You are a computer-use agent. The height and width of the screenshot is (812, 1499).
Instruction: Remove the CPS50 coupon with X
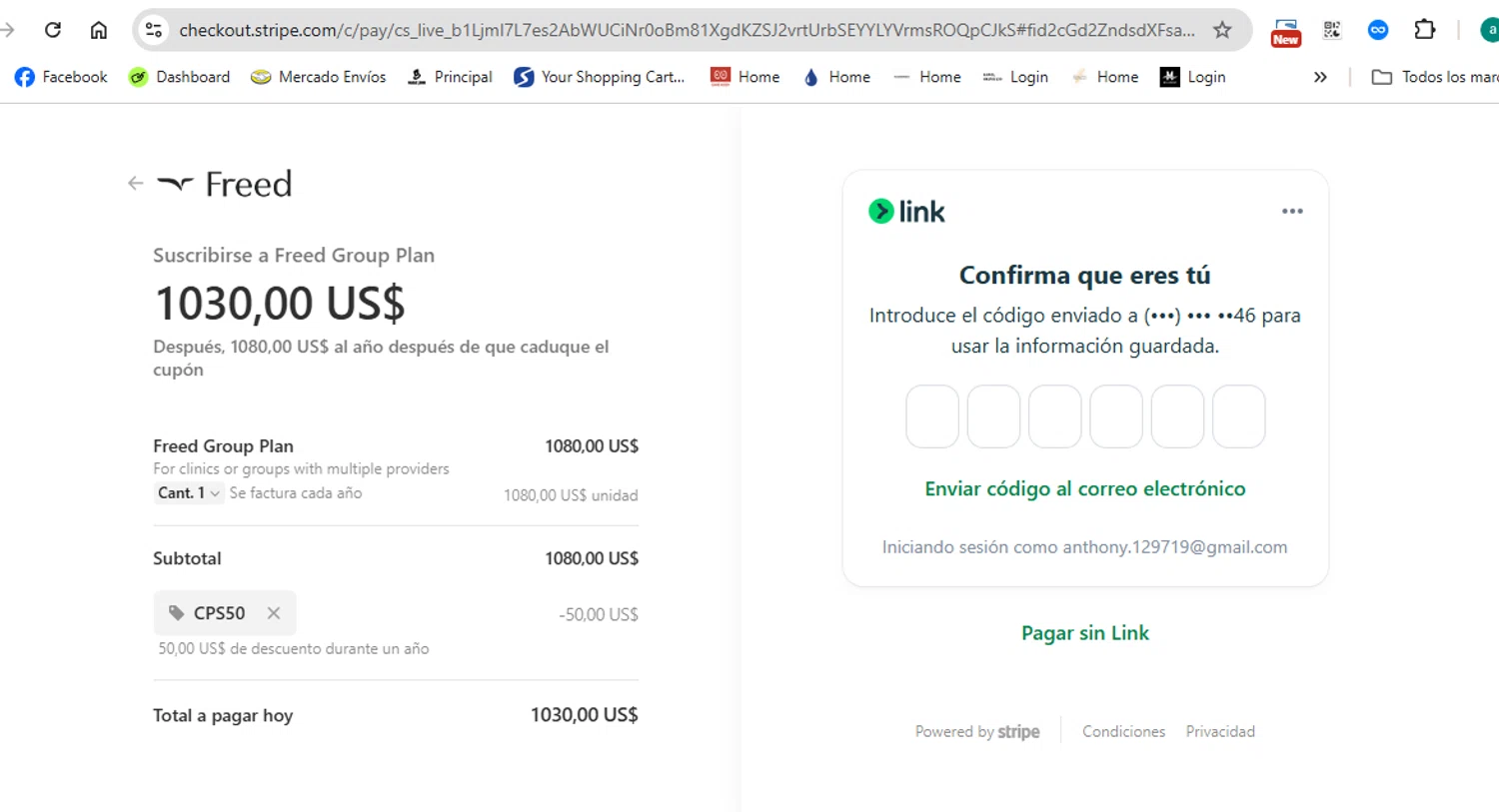click(274, 613)
